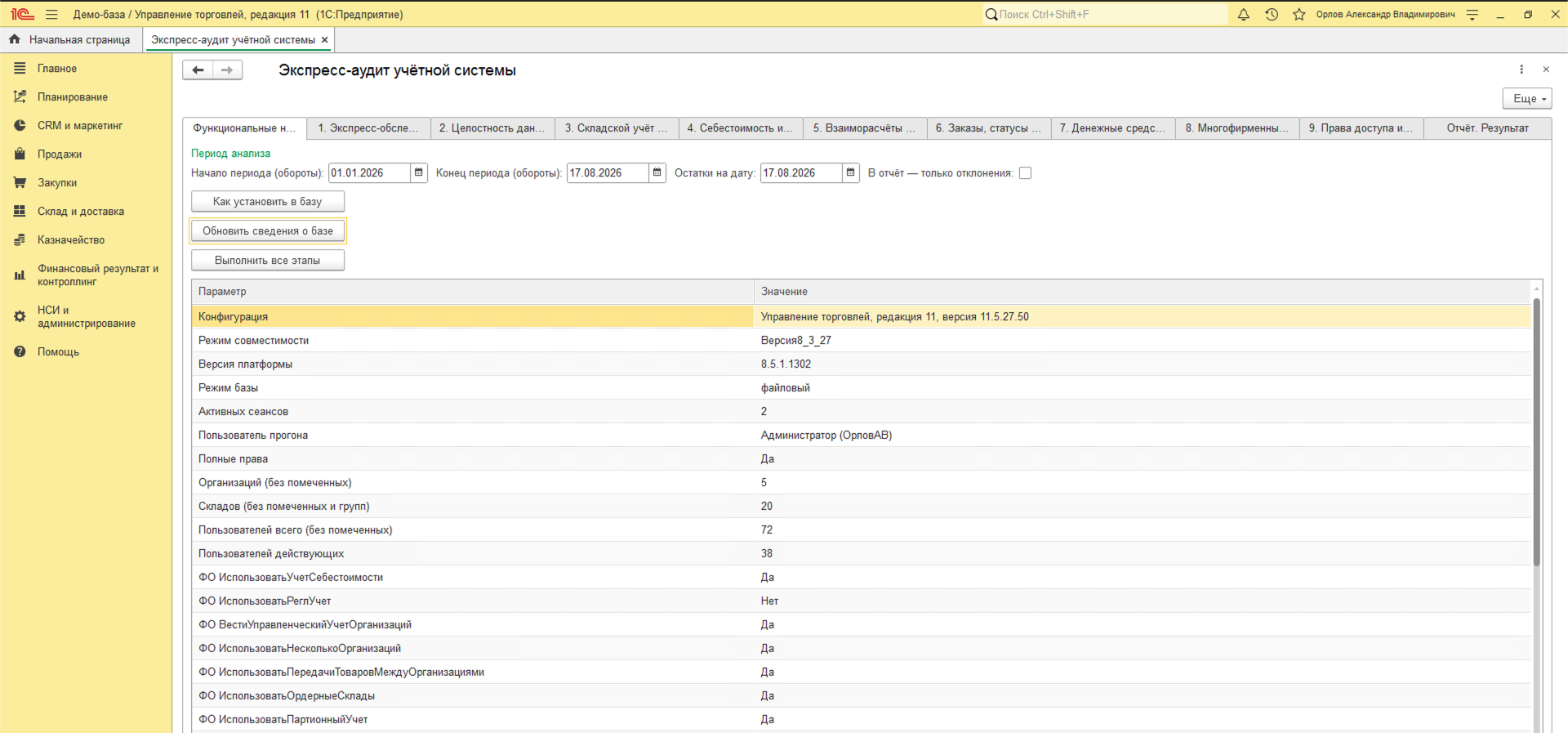This screenshot has width=1568, height=733.
Task: Open Финансовый результат и контроллинг section
Action: click(x=86, y=275)
